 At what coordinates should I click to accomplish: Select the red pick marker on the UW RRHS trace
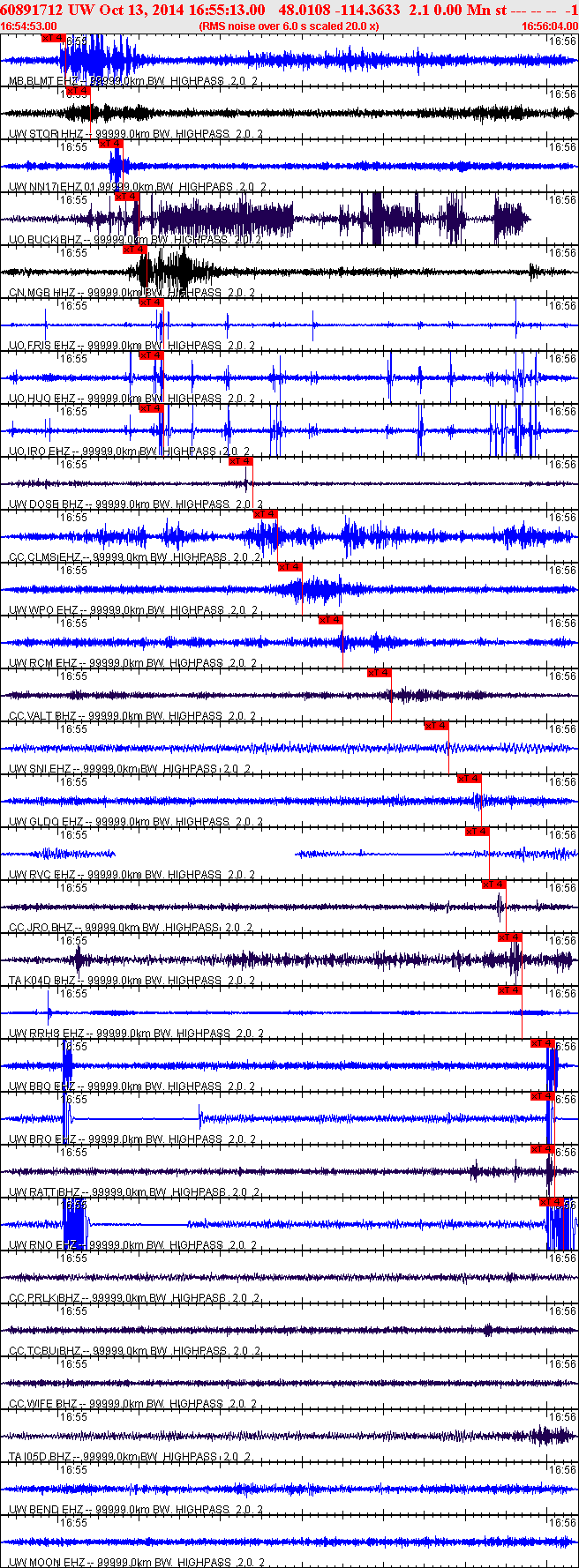point(510,990)
